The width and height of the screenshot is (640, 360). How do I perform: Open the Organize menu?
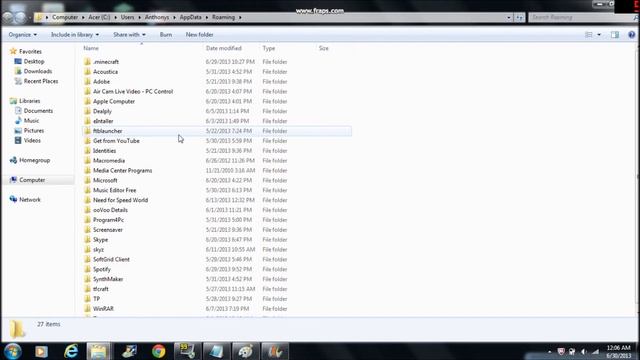tap(22, 35)
